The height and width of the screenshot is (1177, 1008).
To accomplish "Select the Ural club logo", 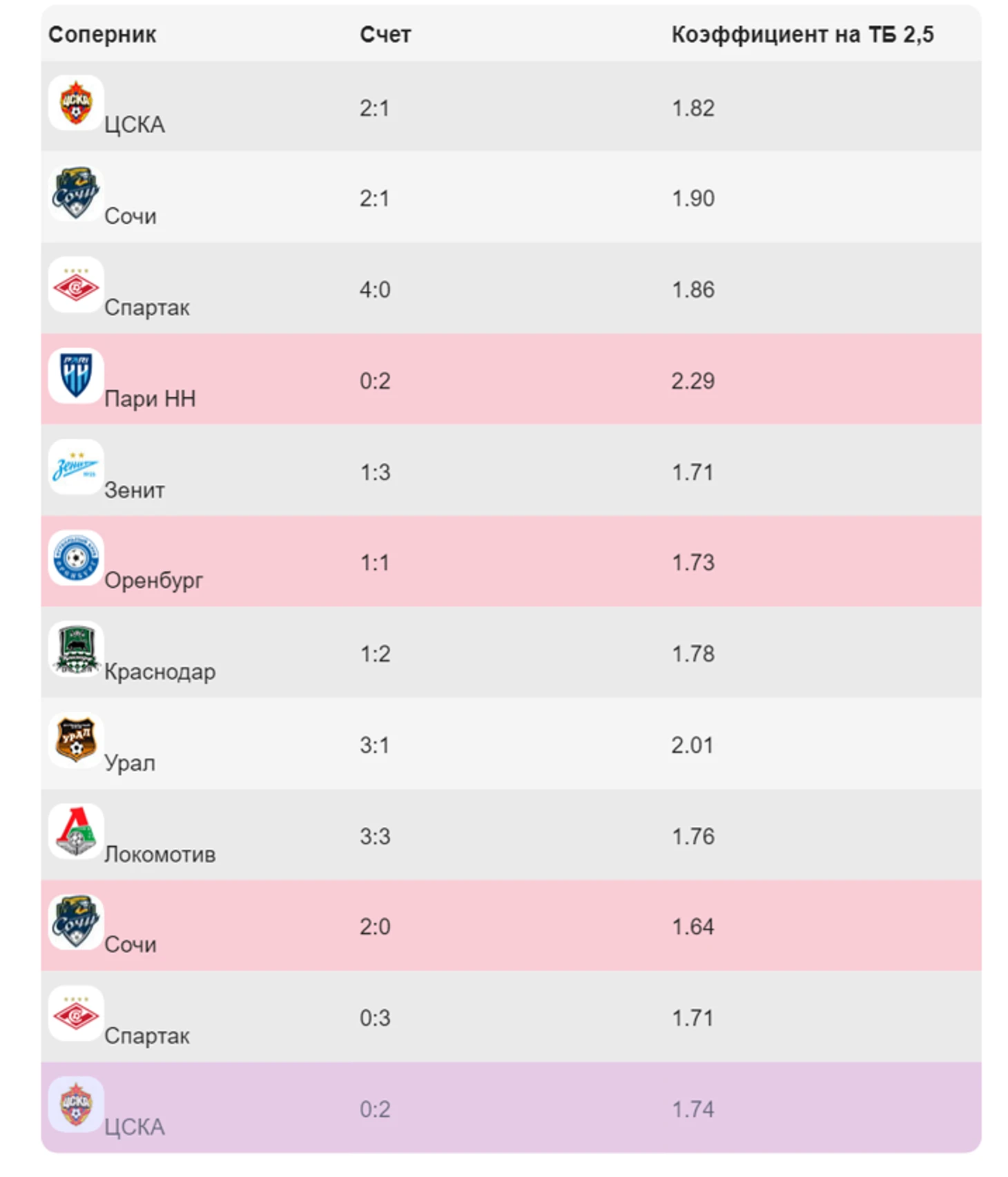I will [x=76, y=740].
